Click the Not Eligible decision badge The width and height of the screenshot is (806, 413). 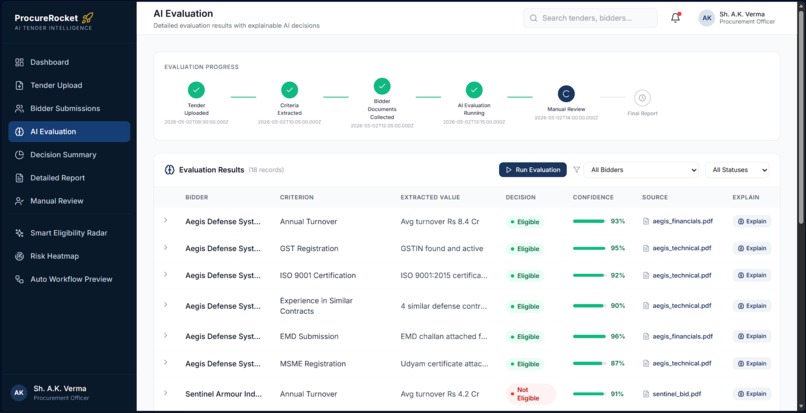530,394
